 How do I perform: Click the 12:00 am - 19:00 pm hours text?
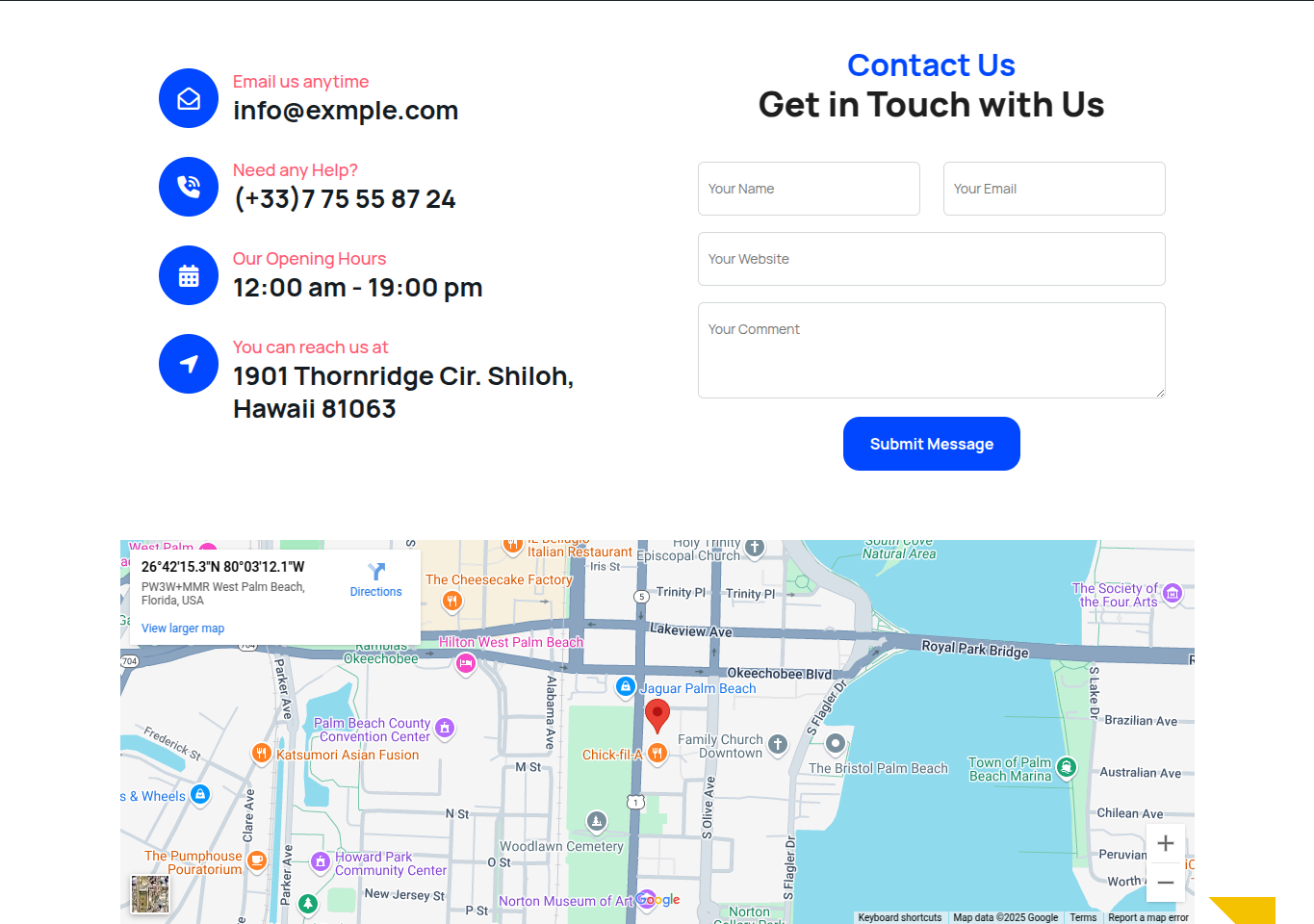[x=358, y=288]
